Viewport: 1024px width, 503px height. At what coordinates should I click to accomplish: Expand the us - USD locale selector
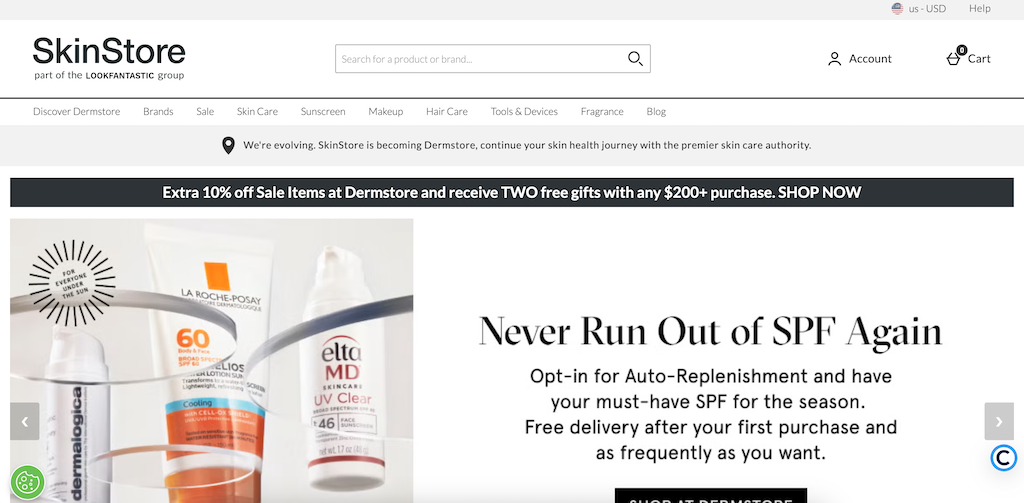(x=919, y=8)
